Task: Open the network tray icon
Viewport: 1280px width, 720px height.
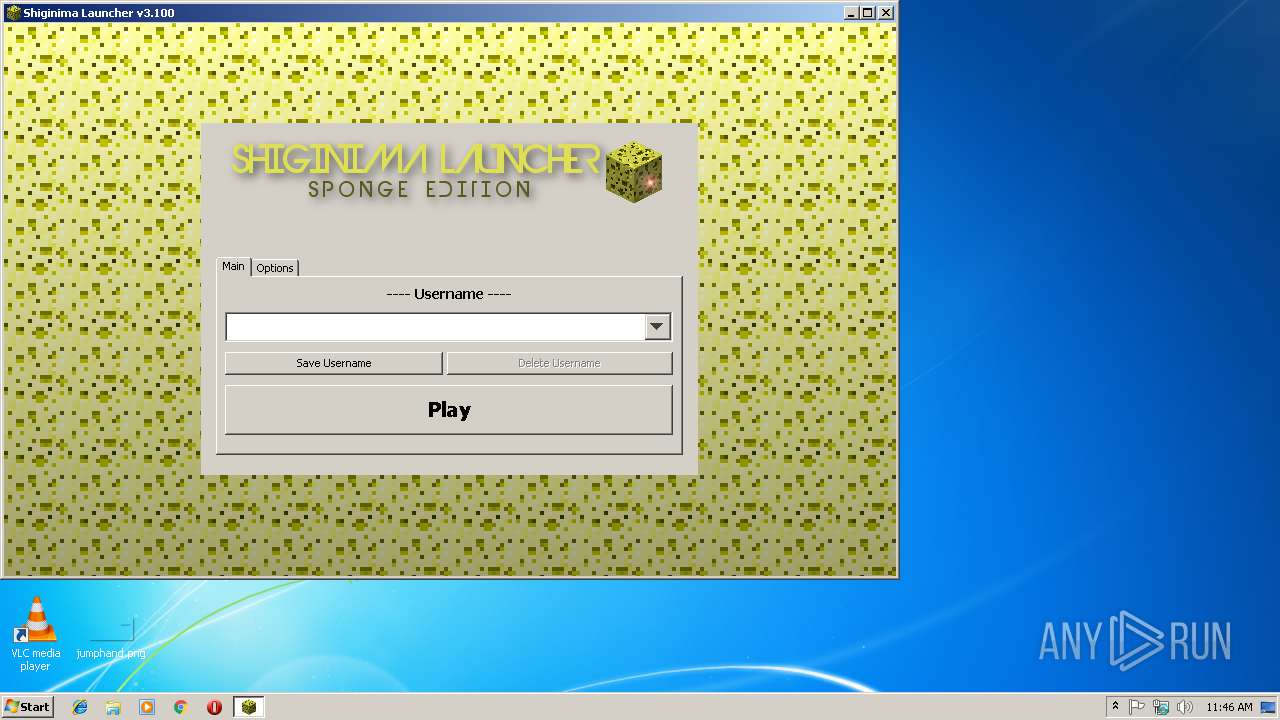Action: point(1161,707)
